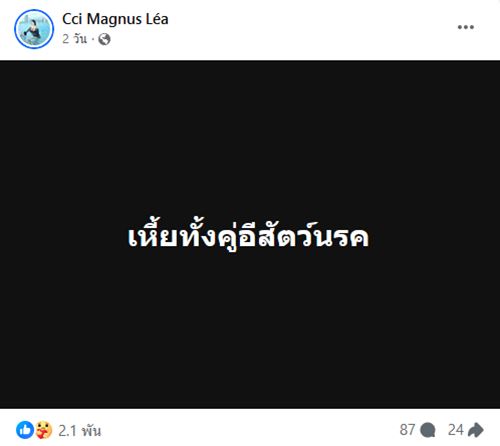Click the word Léa in the poster's name
The width and height of the screenshot is (500, 446).
[x=156, y=19]
